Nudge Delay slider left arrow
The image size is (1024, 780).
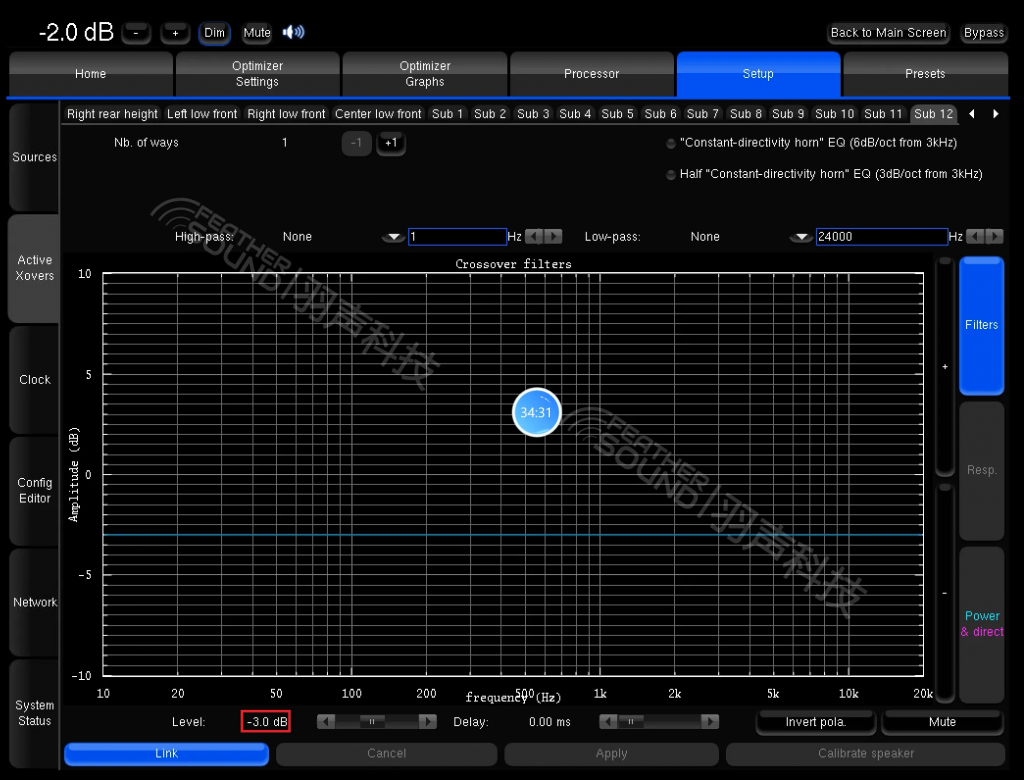(x=608, y=721)
